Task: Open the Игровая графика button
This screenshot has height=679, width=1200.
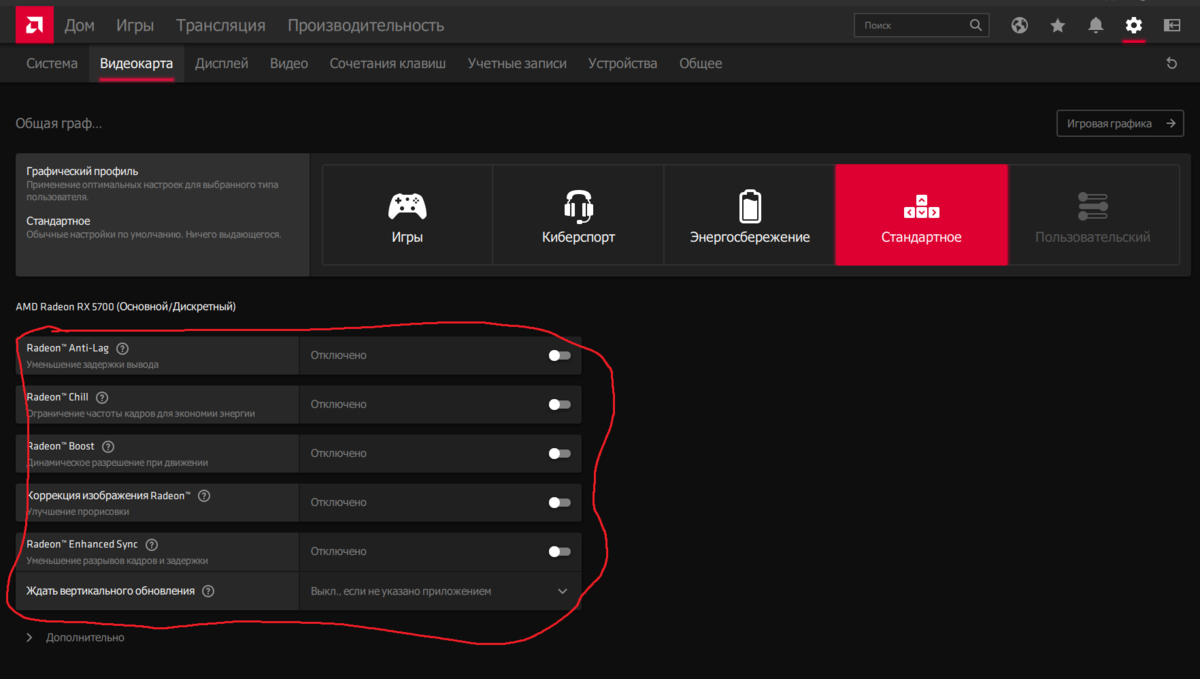Action: 1120,123
